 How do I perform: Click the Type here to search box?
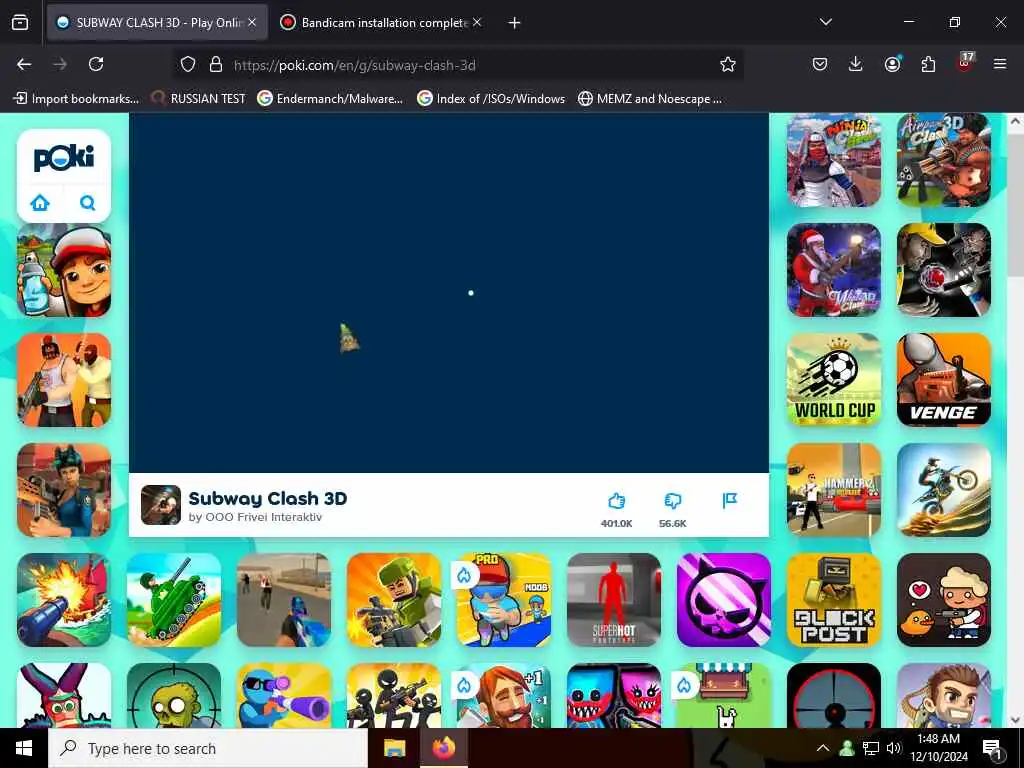208,748
